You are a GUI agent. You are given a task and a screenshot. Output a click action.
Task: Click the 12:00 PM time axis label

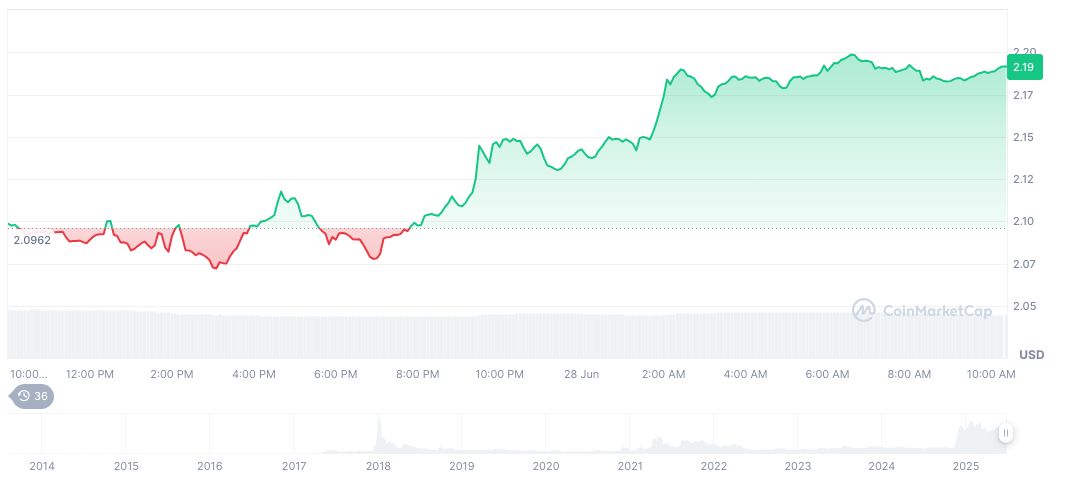tap(90, 374)
